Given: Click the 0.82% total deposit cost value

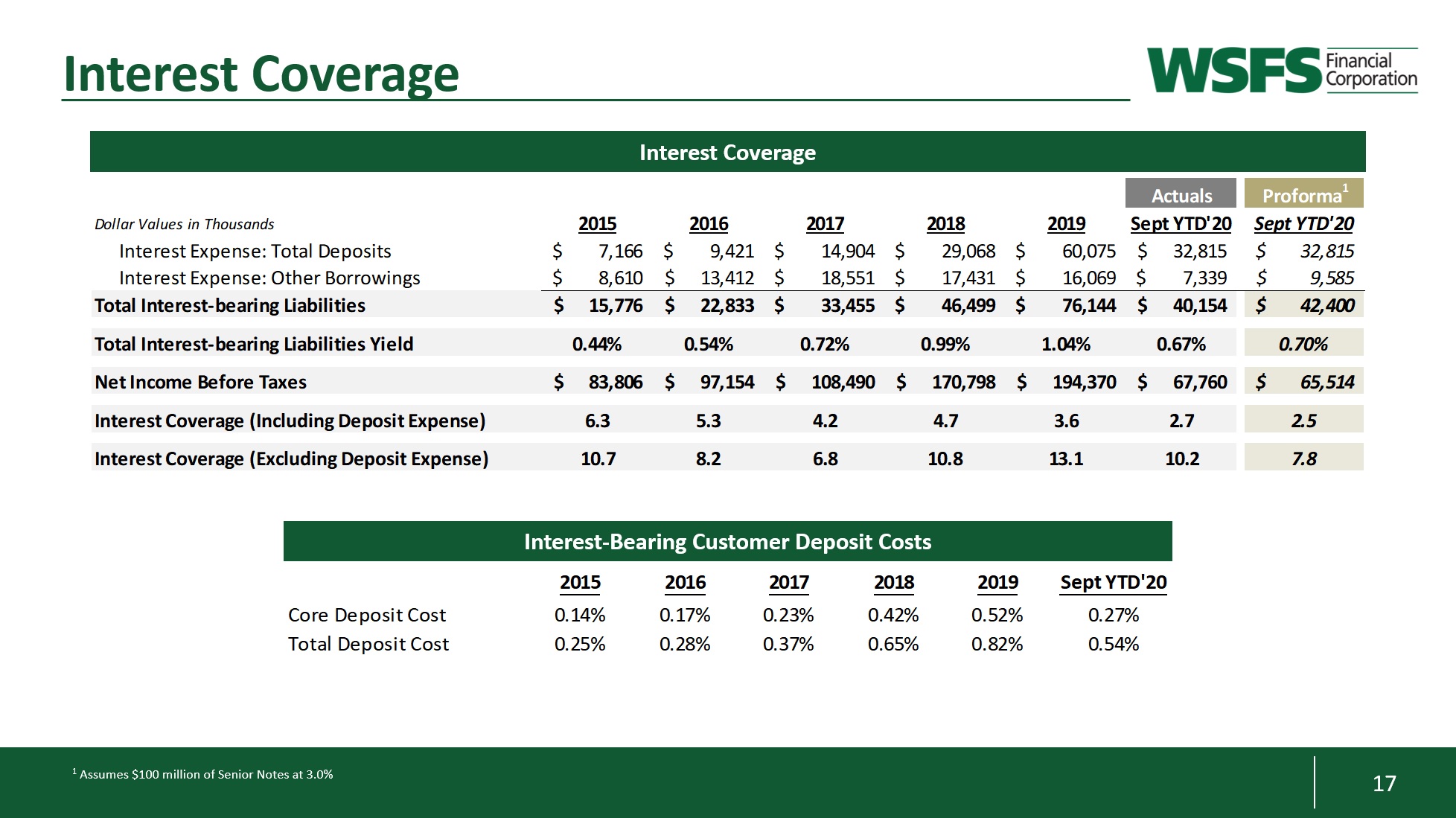Looking at the screenshot, I should click(x=997, y=644).
